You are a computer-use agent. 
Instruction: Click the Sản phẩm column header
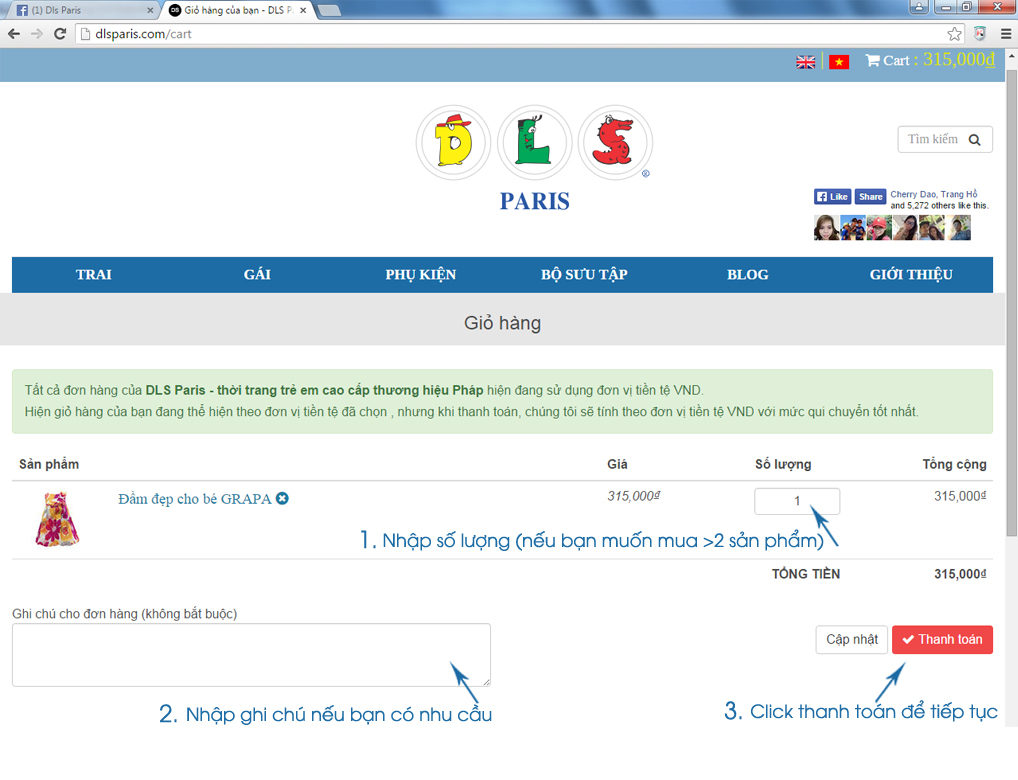49,464
